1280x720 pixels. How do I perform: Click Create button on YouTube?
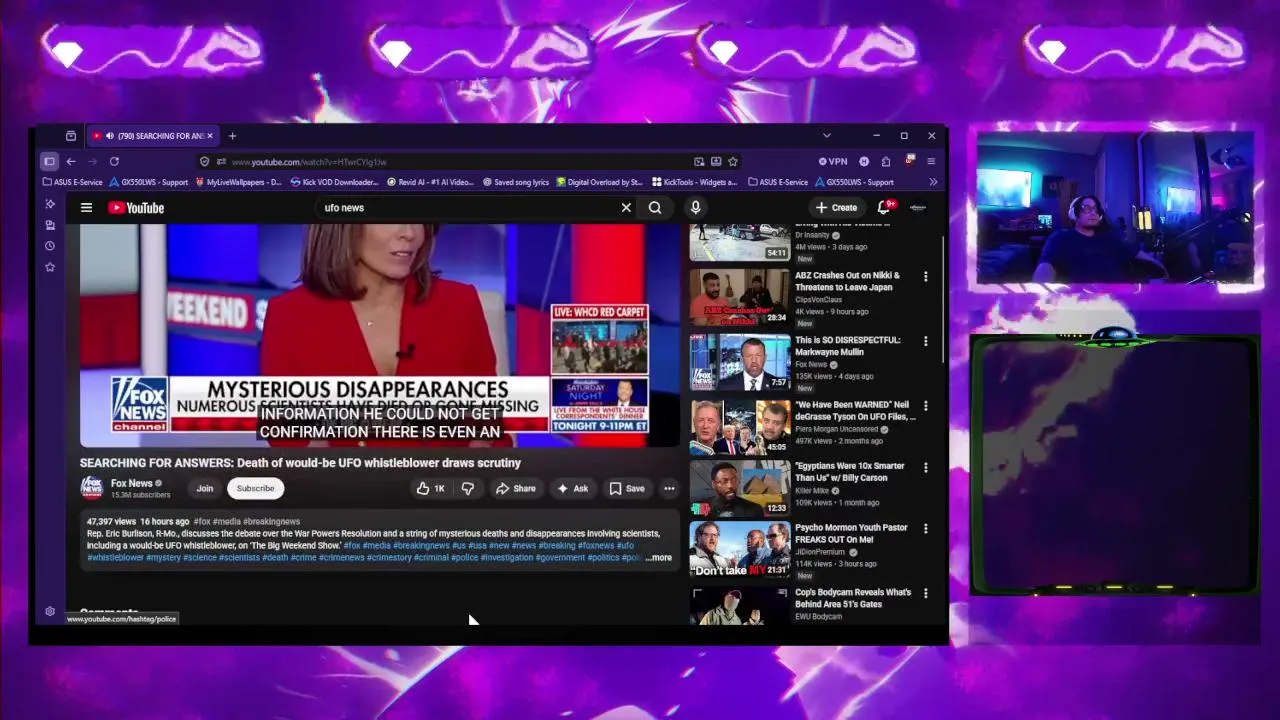[x=836, y=208]
